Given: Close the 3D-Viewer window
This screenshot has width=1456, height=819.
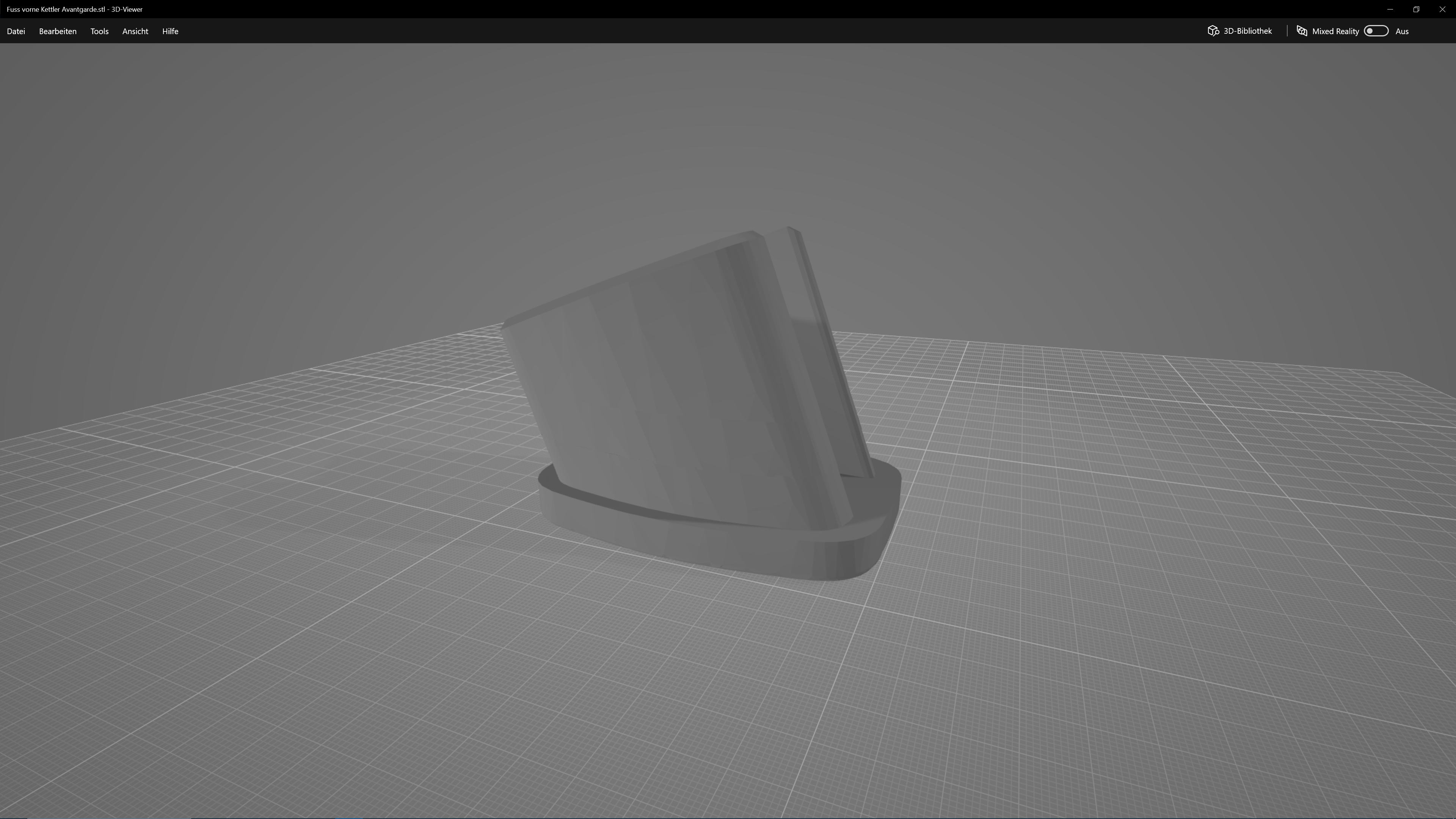Looking at the screenshot, I should [x=1442, y=9].
